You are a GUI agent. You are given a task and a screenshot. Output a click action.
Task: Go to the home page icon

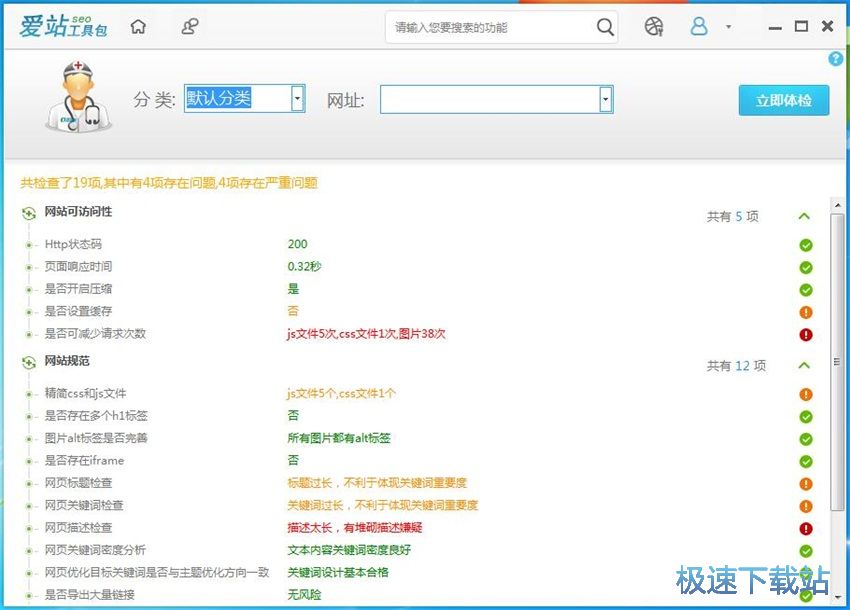(139, 26)
